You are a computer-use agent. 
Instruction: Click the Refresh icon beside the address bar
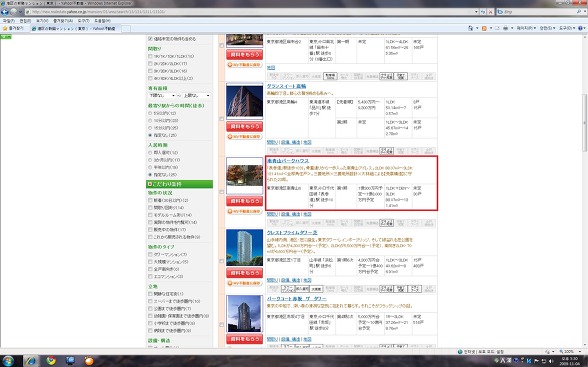483,12
